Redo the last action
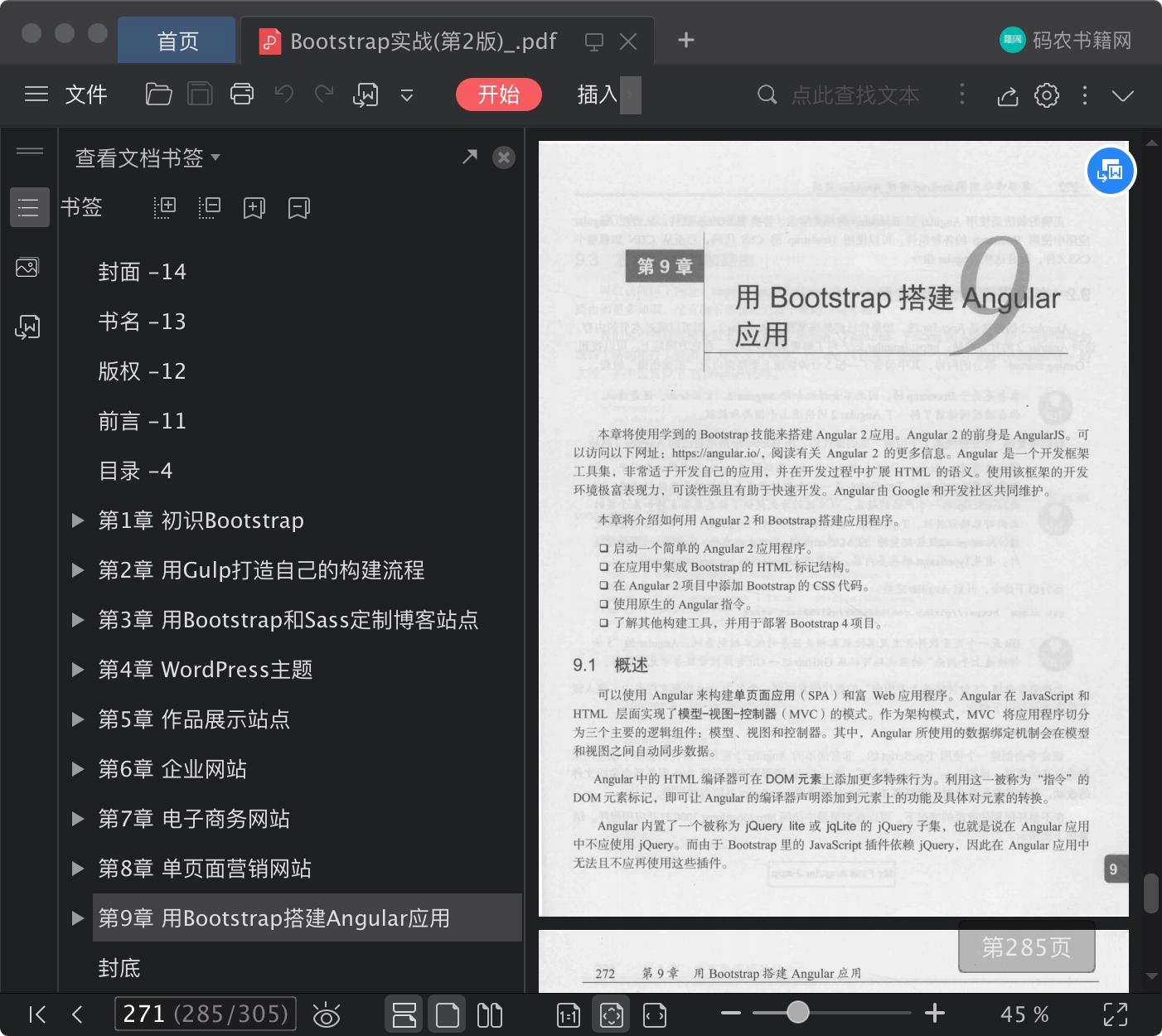Screen dimensions: 1162x1036 click(x=324, y=94)
